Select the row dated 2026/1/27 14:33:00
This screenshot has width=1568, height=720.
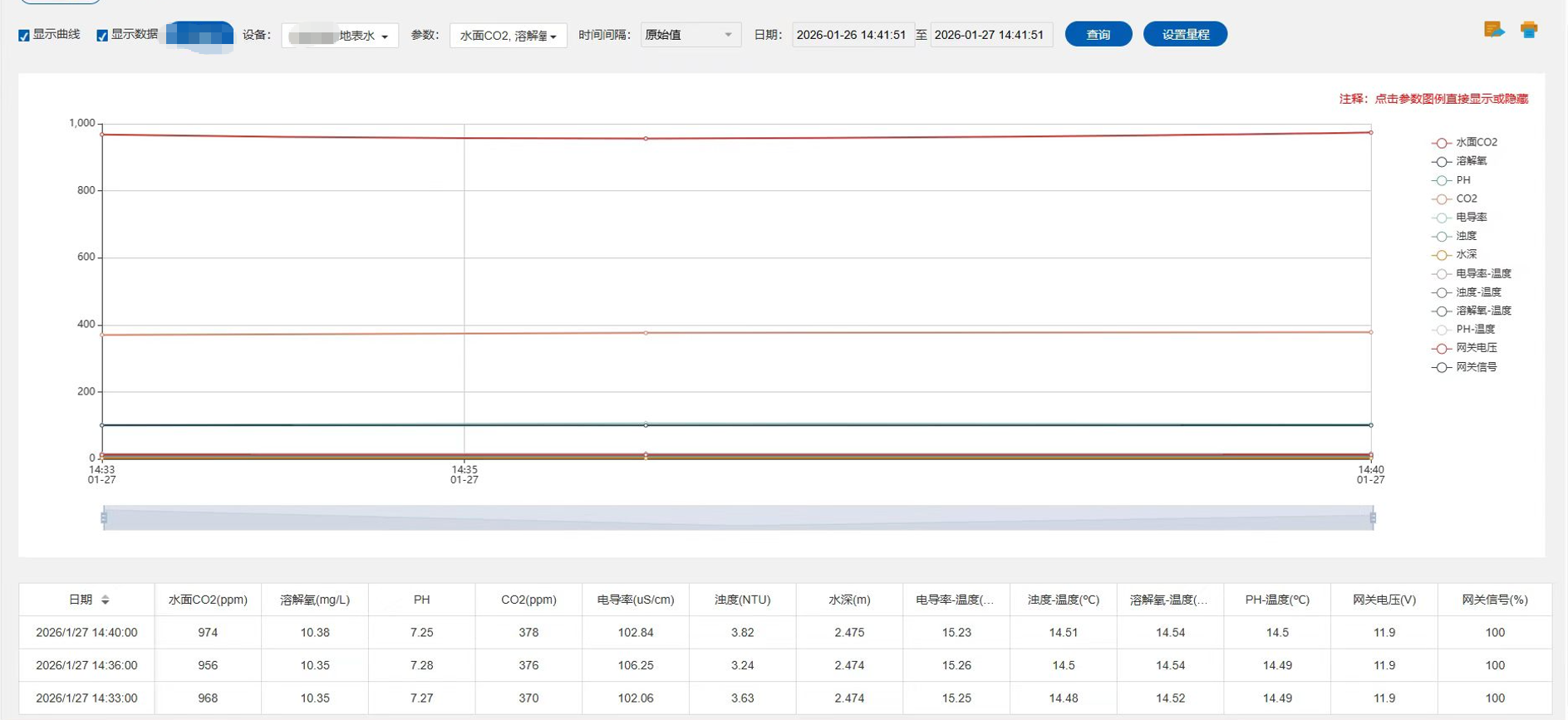click(785, 698)
